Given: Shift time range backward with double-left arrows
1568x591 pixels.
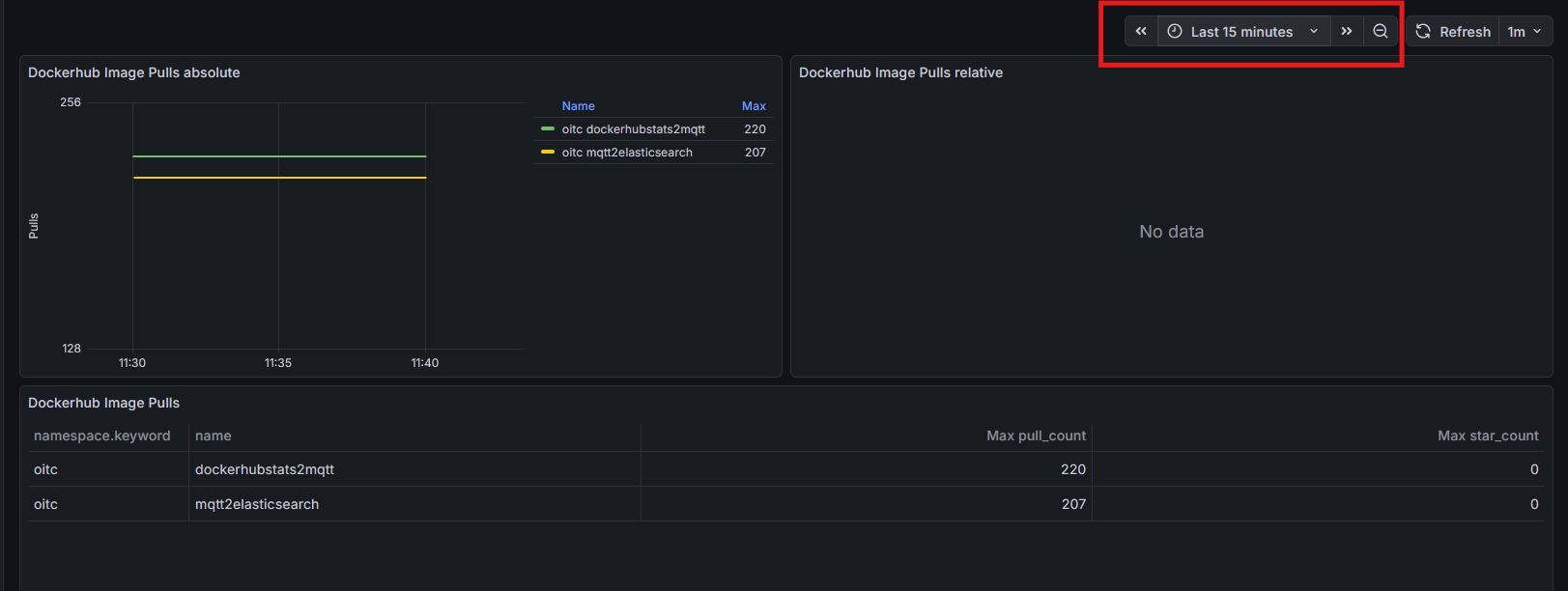Looking at the screenshot, I should (1141, 32).
